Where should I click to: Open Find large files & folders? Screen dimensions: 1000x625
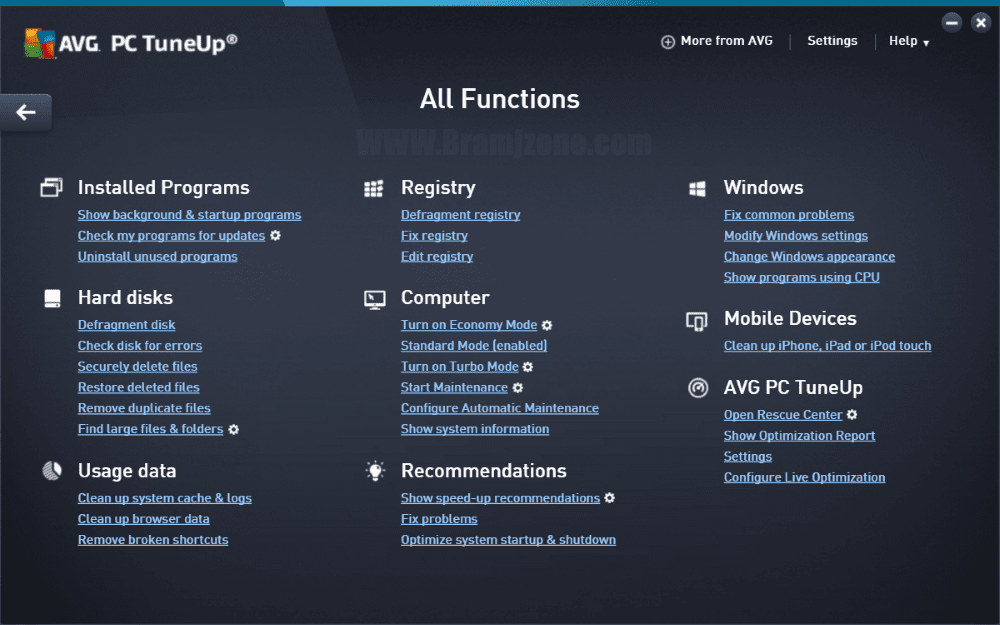pyautogui.click(x=151, y=429)
